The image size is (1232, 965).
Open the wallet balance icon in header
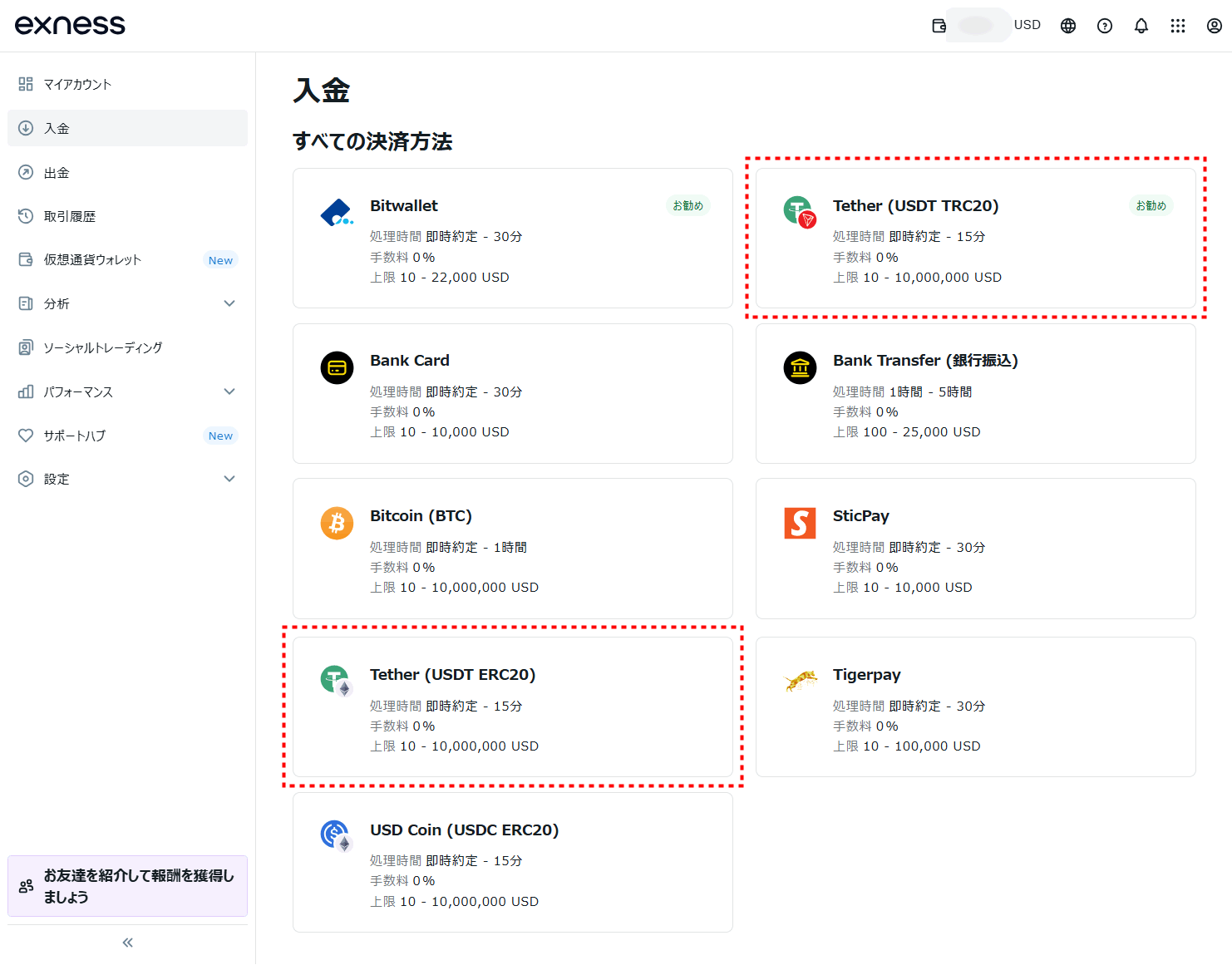click(939, 26)
